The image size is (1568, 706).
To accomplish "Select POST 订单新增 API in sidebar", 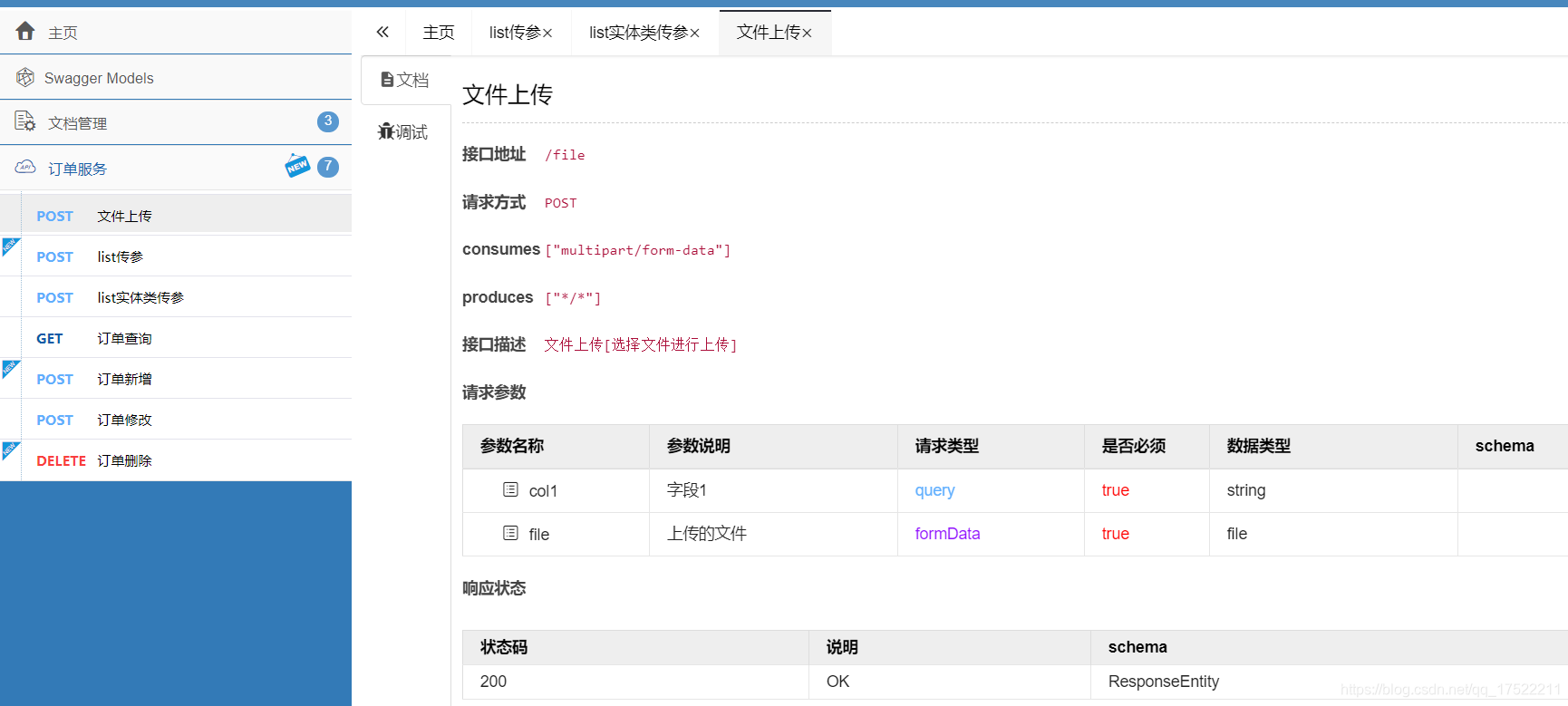I will pos(176,378).
